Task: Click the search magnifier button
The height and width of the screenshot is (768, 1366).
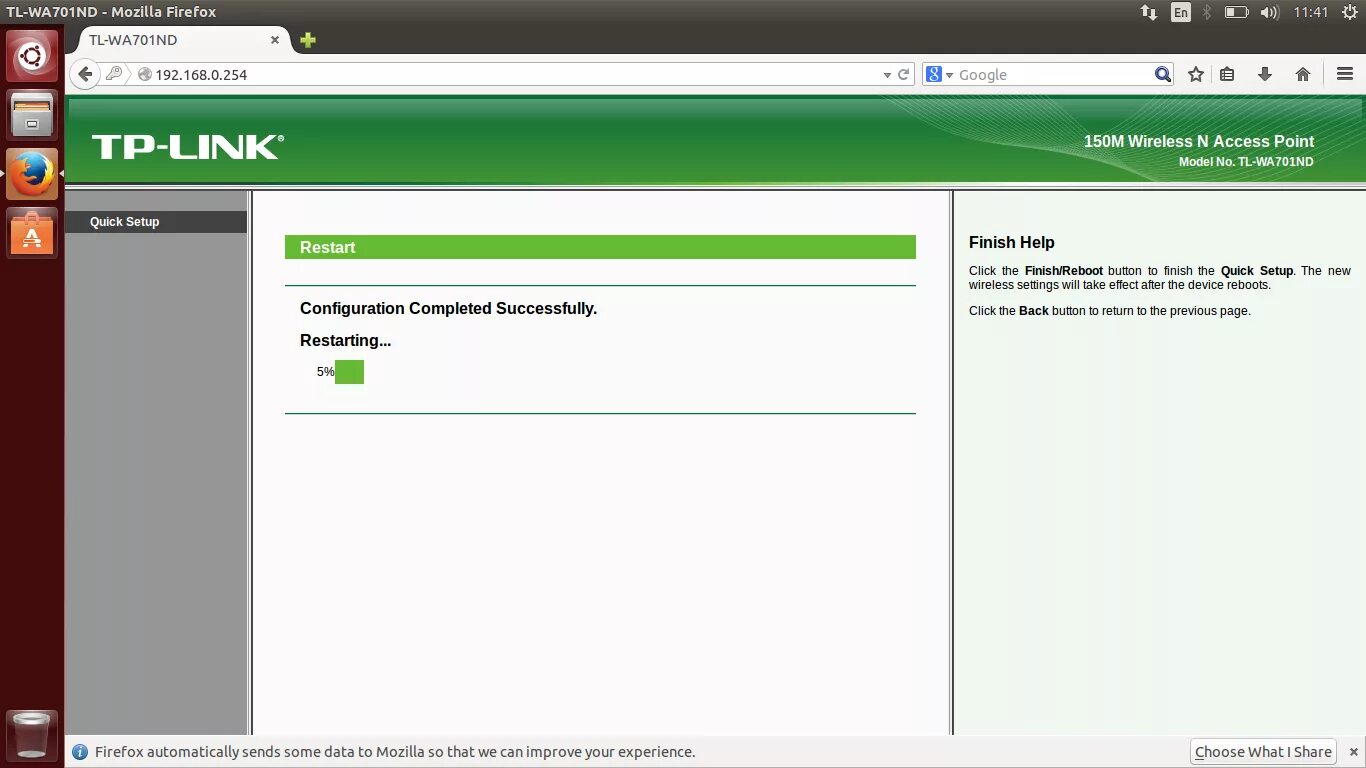Action: [1162, 75]
